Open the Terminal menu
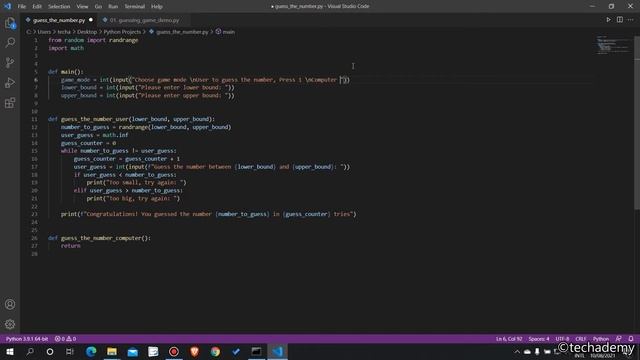 point(134,7)
